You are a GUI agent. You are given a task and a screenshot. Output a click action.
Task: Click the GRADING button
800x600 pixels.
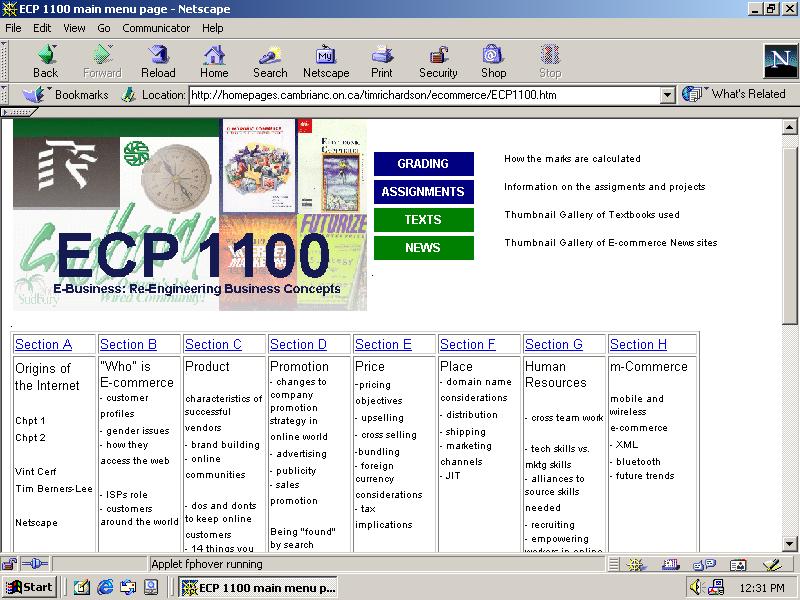pyautogui.click(x=423, y=164)
